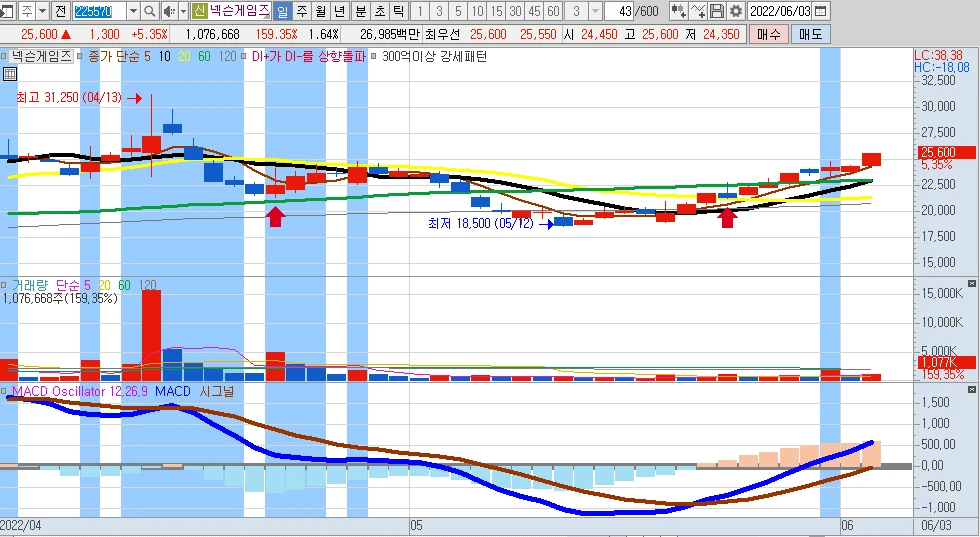This screenshot has width=980, height=537.
Task: Click the date field 2022/06/03
Action: 780,11
